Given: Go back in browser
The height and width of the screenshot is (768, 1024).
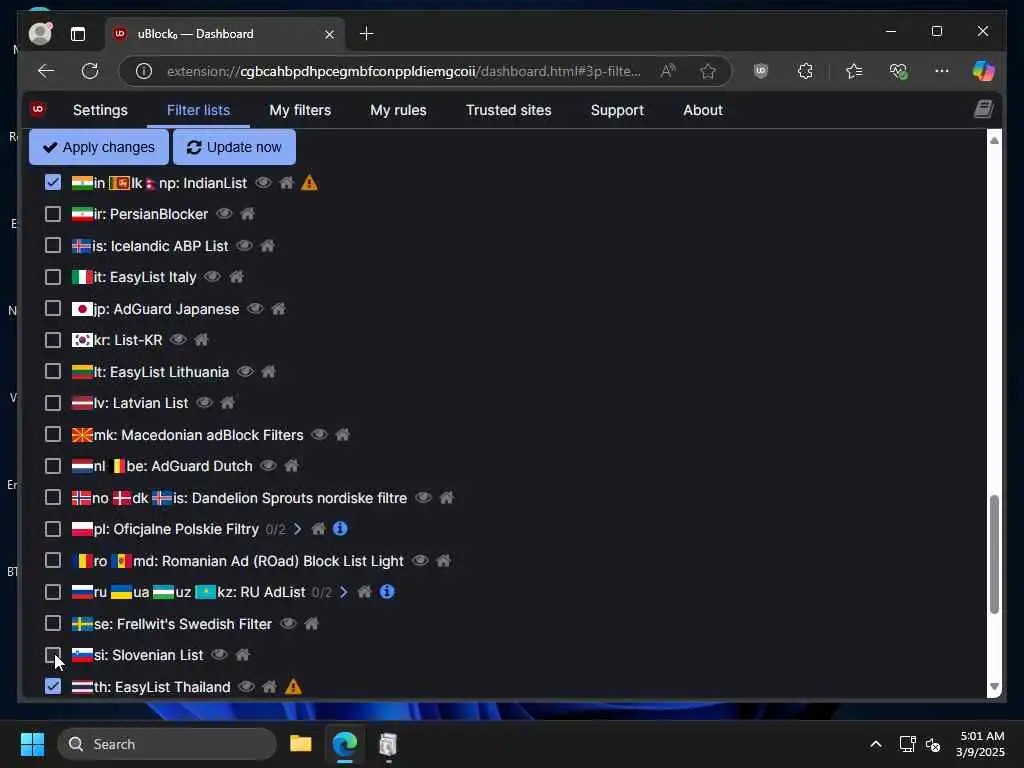Looking at the screenshot, I should (46, 71).
